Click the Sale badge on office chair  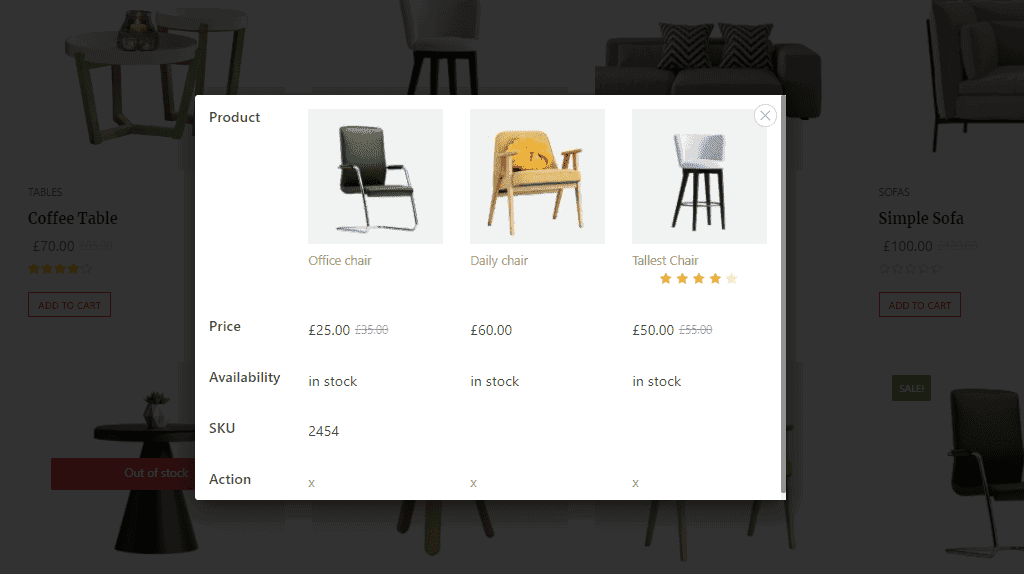point(911,388)
